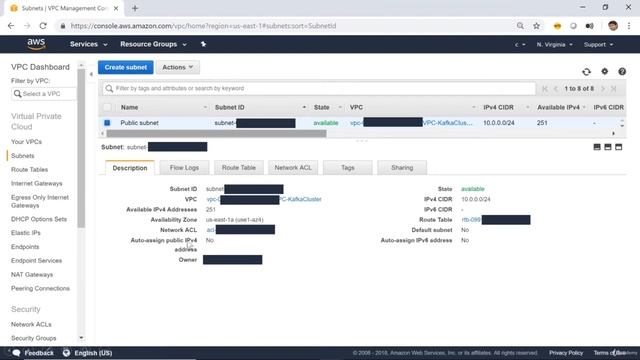Click the Feedback speech bubble icon
The height and width of the screenshot is (360, 640).
pos(16,353)
